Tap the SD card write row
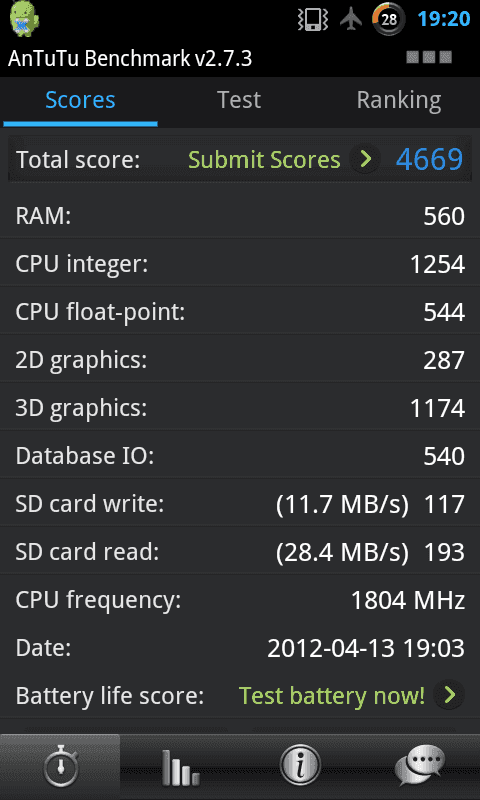Image resolution: width=480 pixels, height=800 pixels. [x=240, y=504]
